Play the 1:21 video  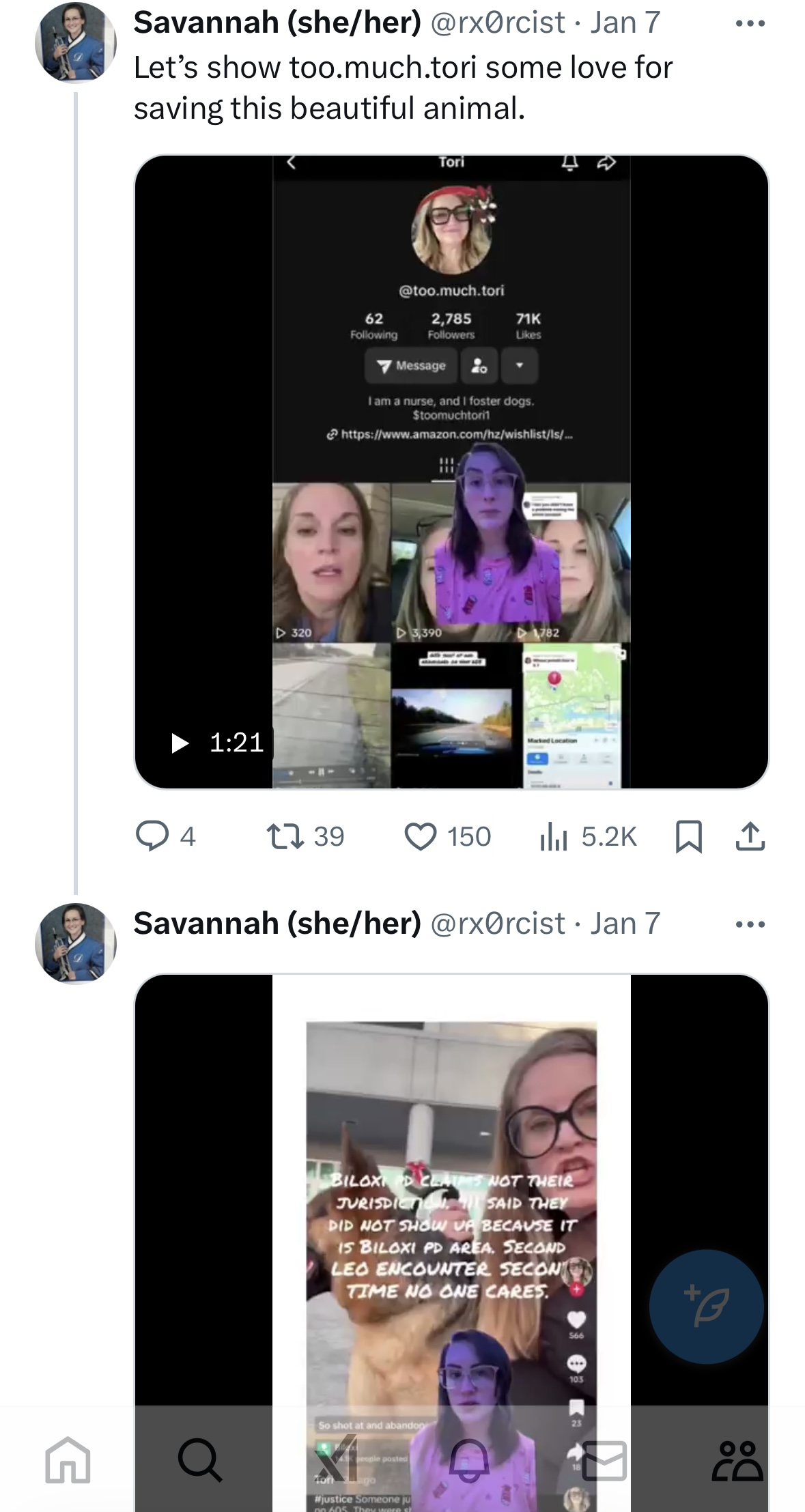tap(180, 743)
